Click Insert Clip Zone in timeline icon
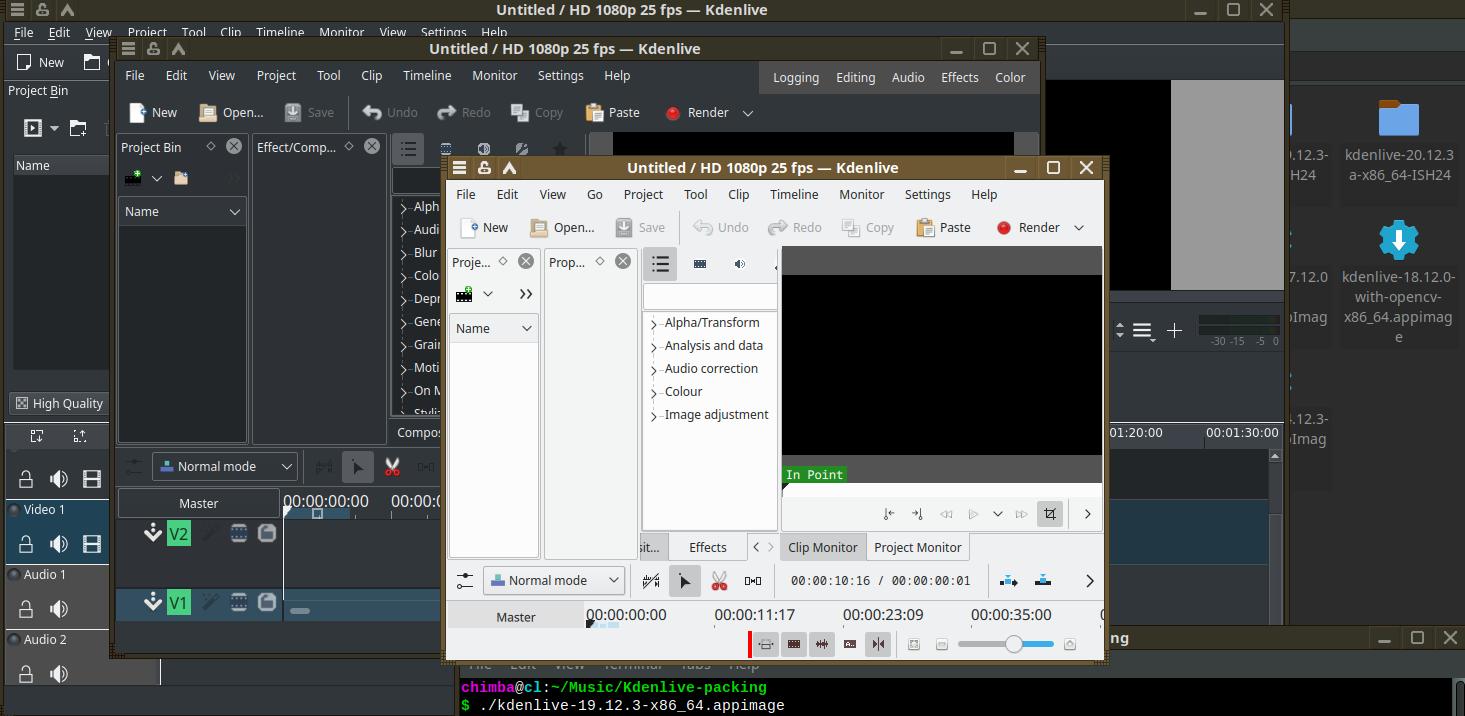This screenshot has width=1465, height=716. 1008,581
